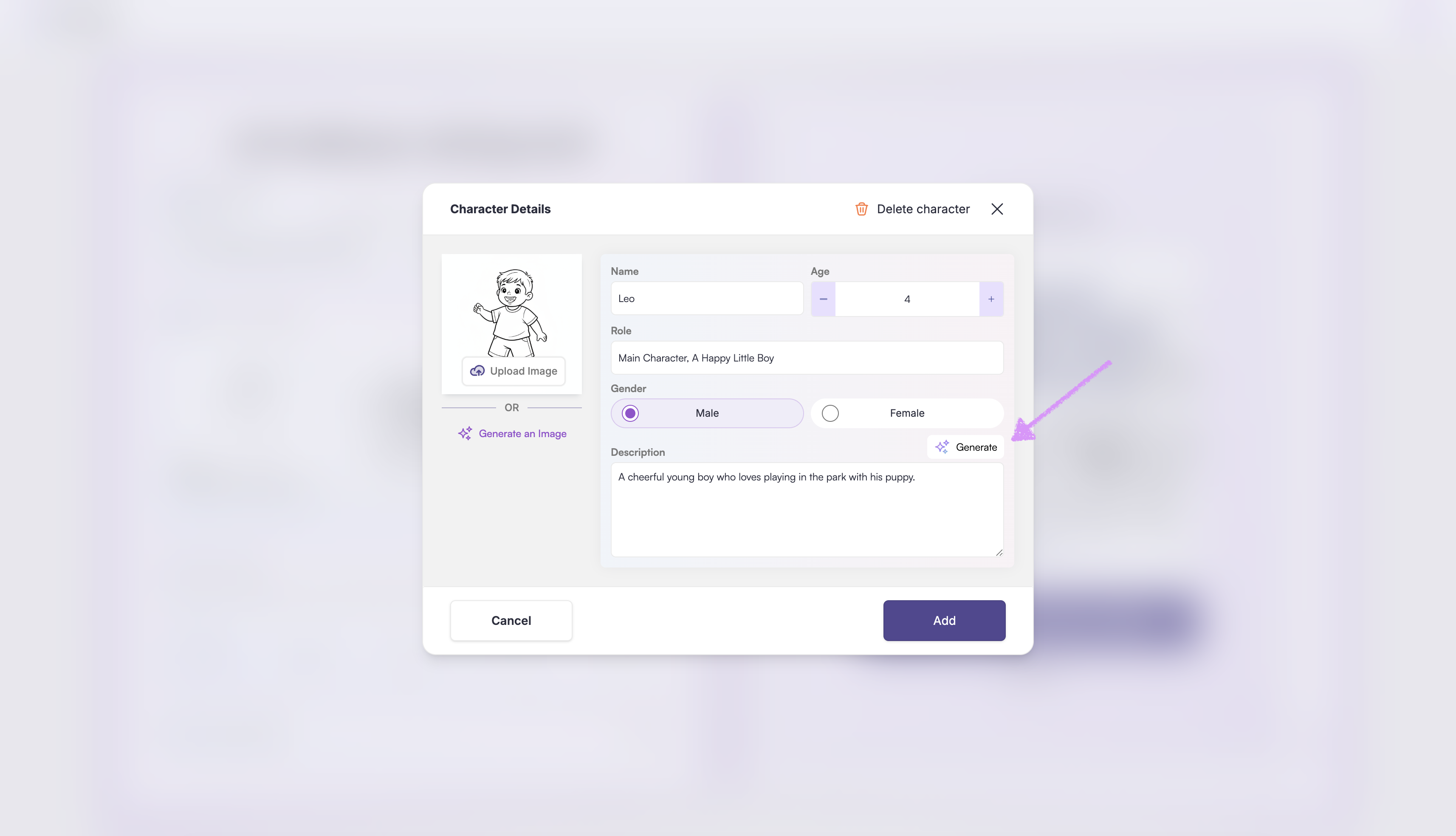1456x836 pixels.
Task: Click inside the Description text area
Action: point(807,510)
